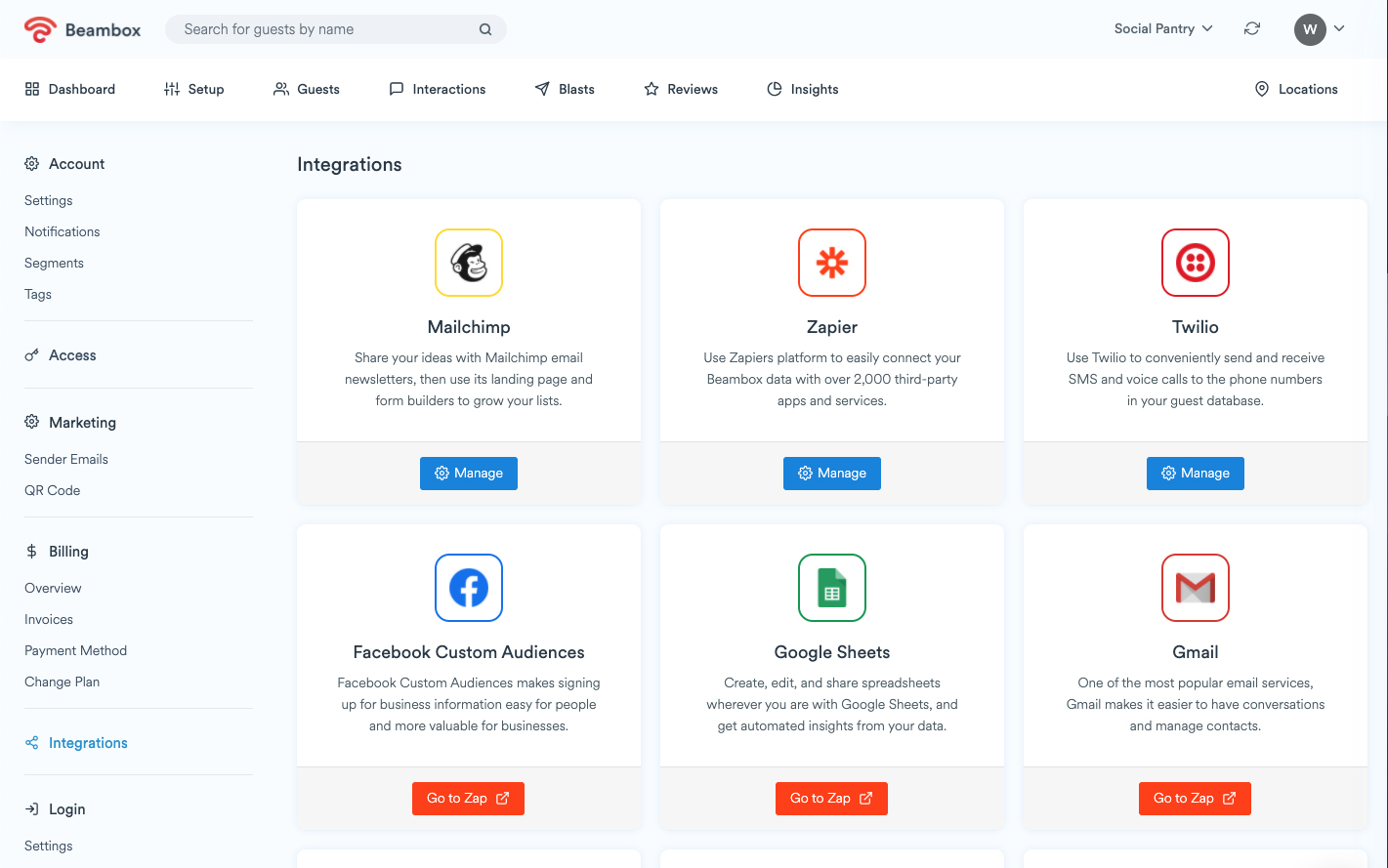The width and height of the screenshot is (1388, 868).
Task: Open Billing Overview link
Action: pos(53,588)
